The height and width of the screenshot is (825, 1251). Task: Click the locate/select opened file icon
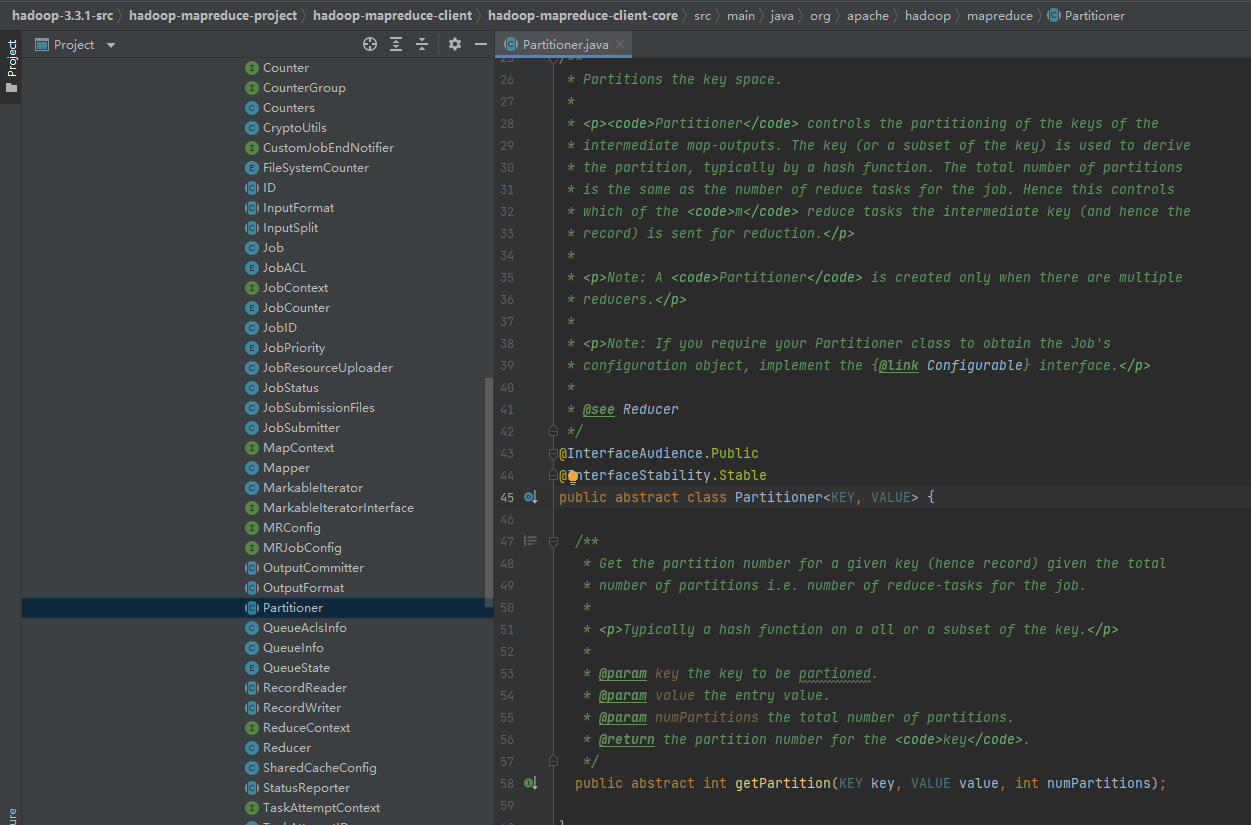point(370,44)
